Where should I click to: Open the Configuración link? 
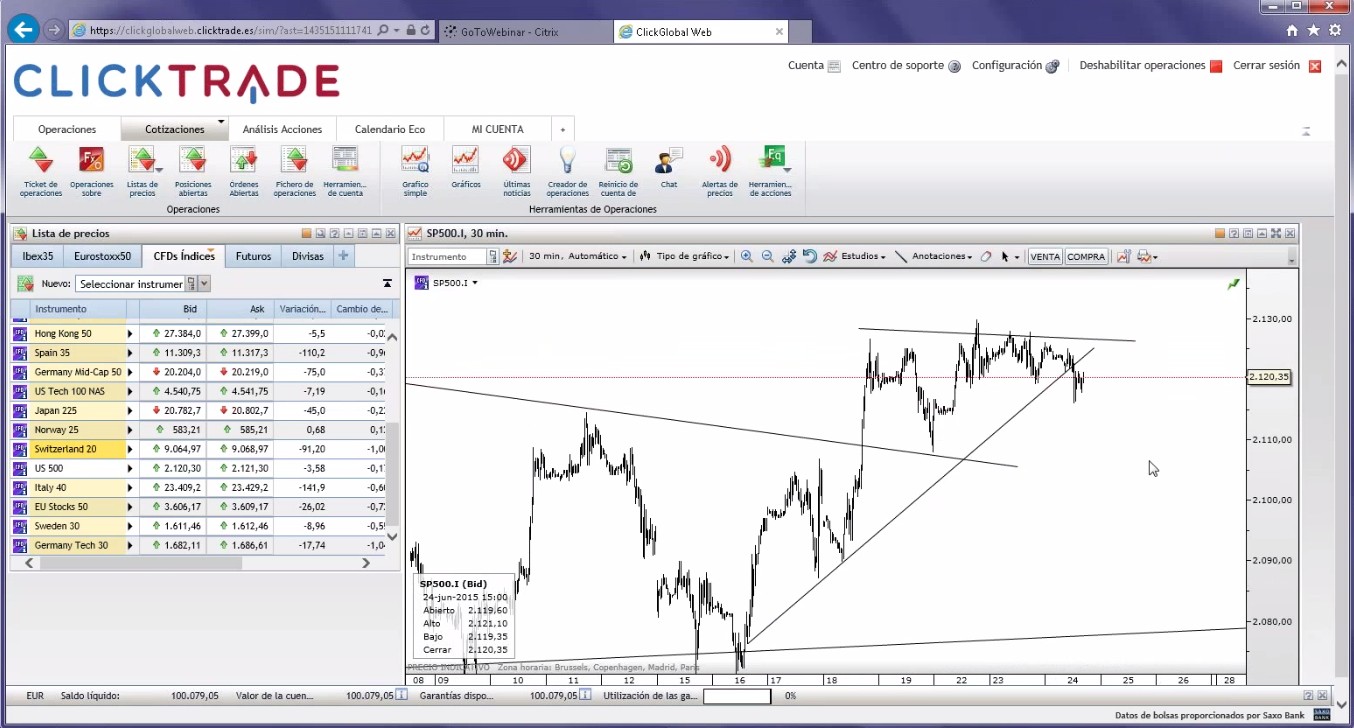pyautogui.click(x=1015, y=66)
